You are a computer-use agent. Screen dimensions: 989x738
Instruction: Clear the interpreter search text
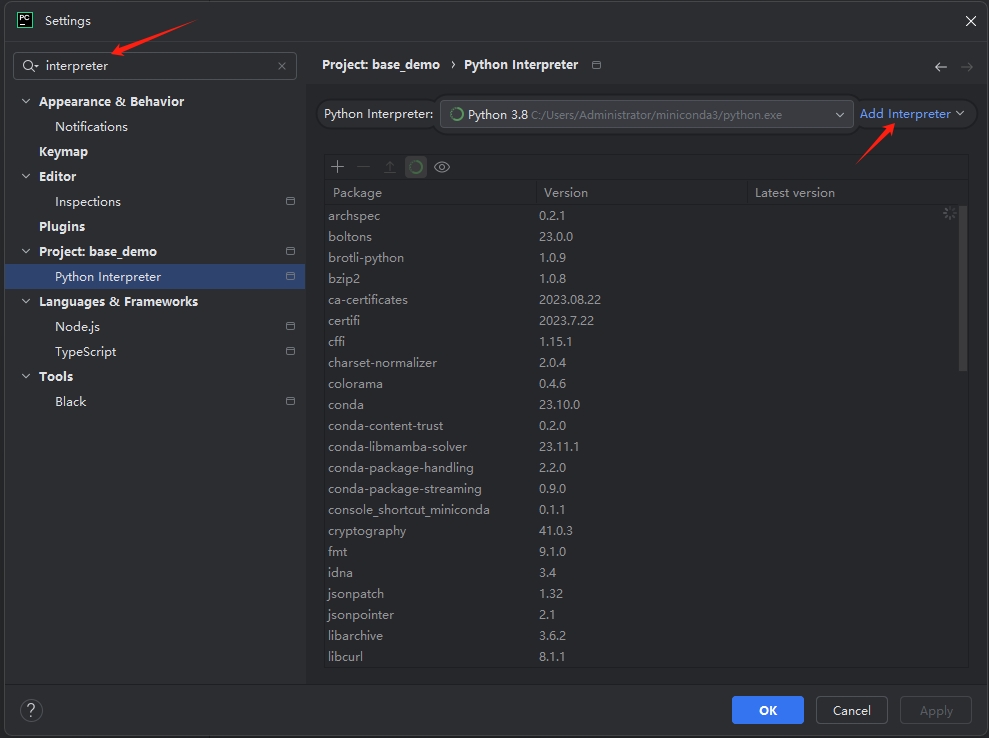[282, 66]
